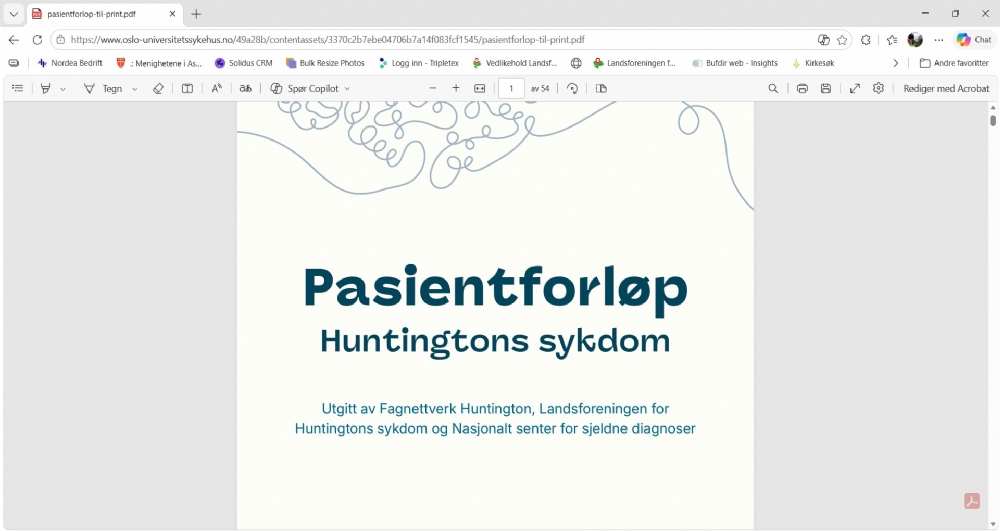Open the Bulk Resize Photos bookmark
This screenshot has width=1000, height=531.
pos(325,63)
